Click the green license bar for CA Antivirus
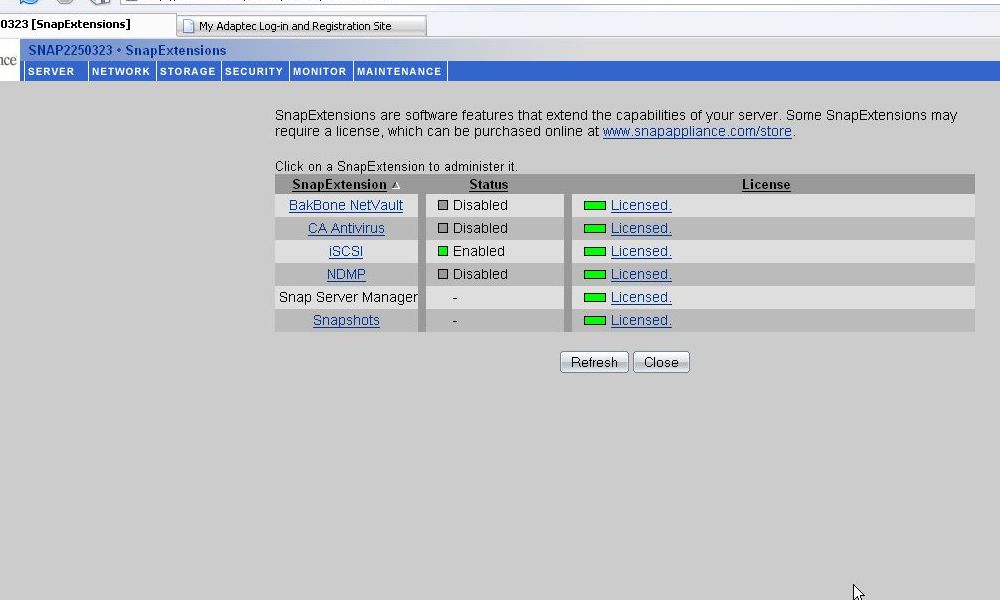Viewport: 1000px width, 600px height. tap(595, 228)
